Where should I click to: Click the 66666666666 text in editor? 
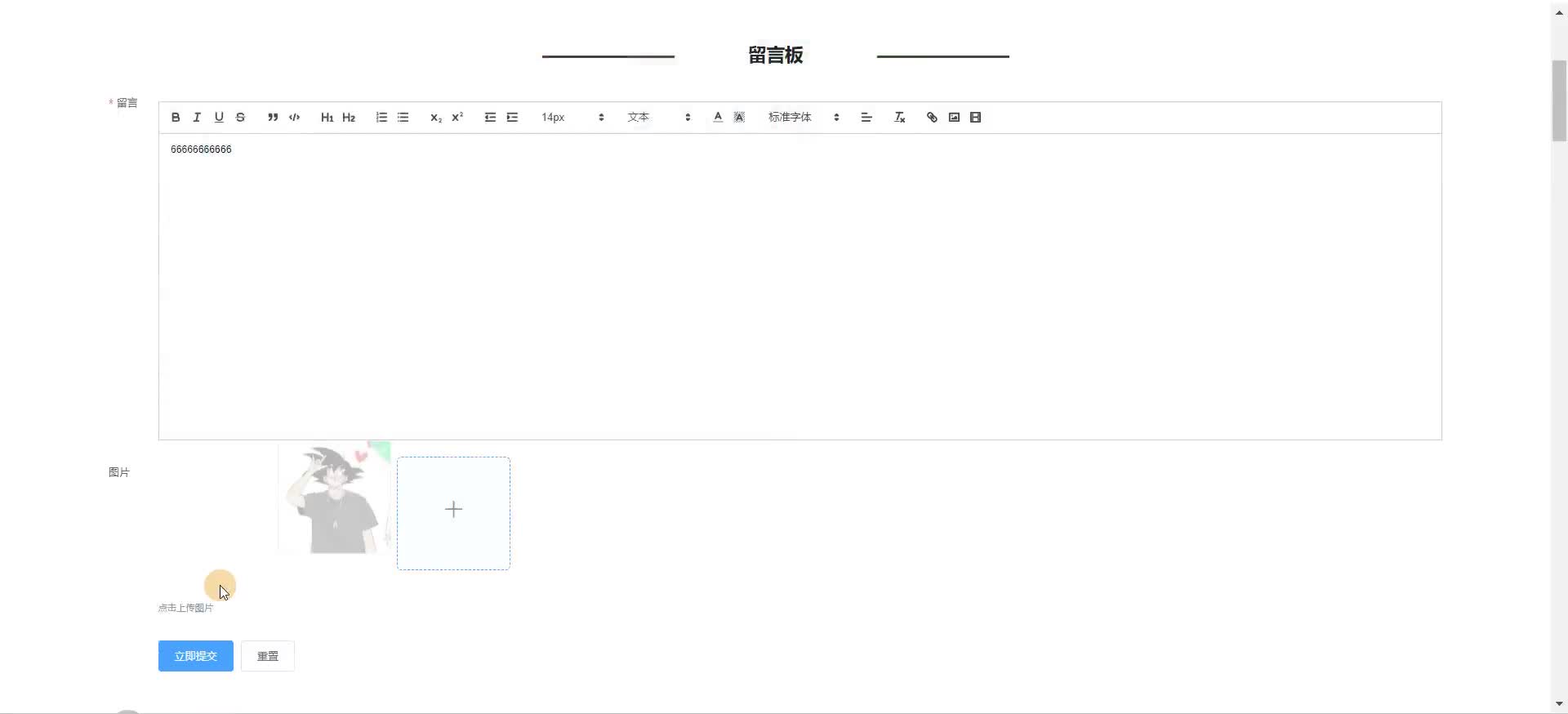point(201,149)
